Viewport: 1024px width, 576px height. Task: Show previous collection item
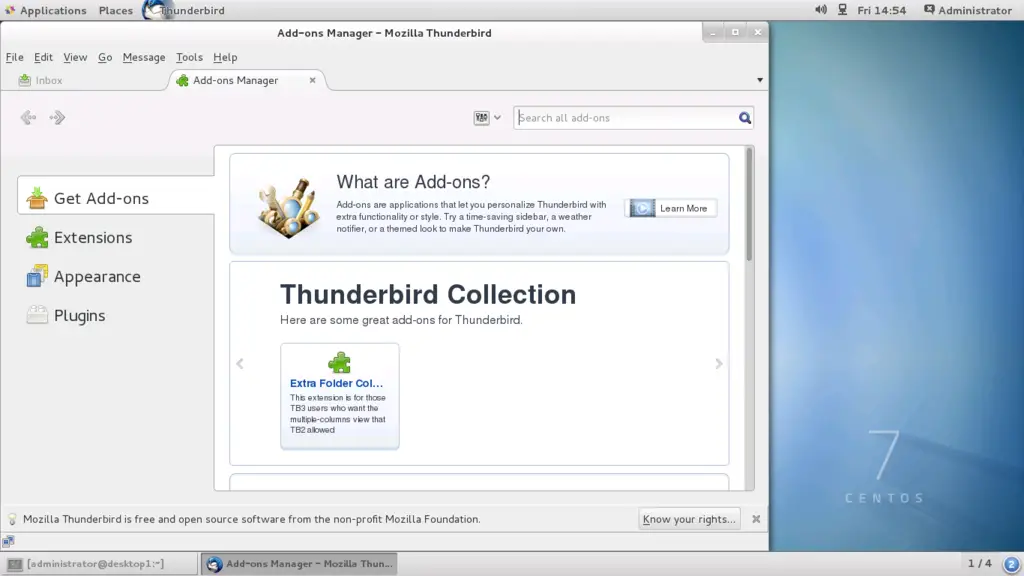[240, 364]
